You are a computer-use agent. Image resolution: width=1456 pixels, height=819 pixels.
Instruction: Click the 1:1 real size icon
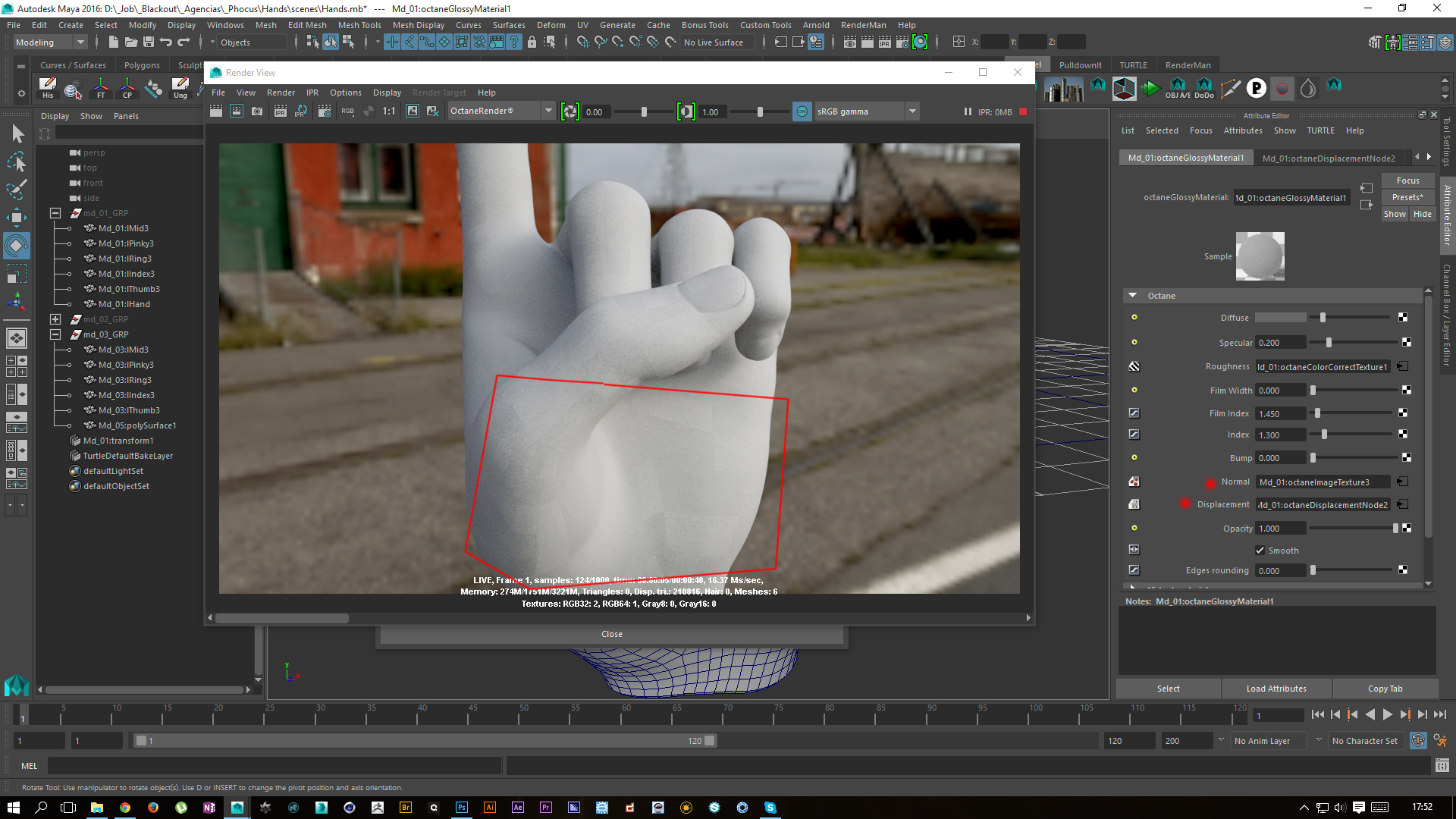pyautogui.click(x=389, y=111)
